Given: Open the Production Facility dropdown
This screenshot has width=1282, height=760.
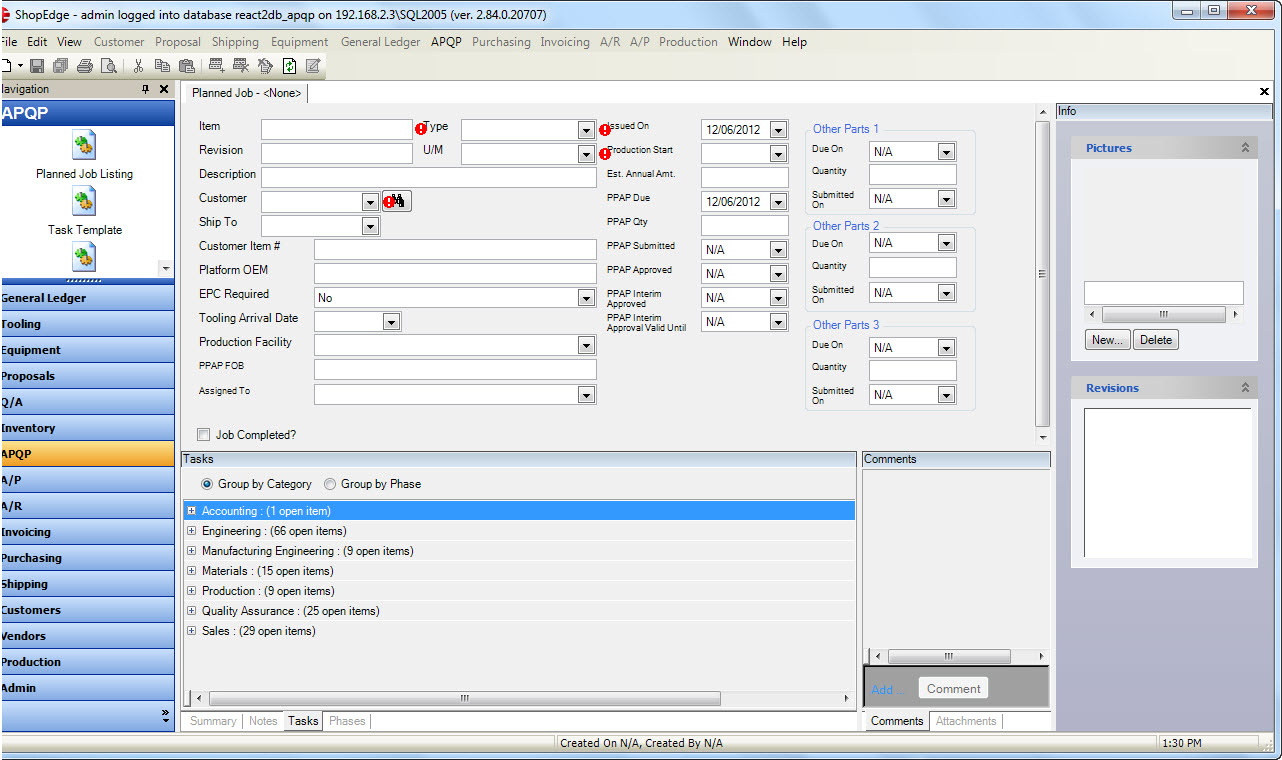Looking at the screenshot, I should [586, 345].
